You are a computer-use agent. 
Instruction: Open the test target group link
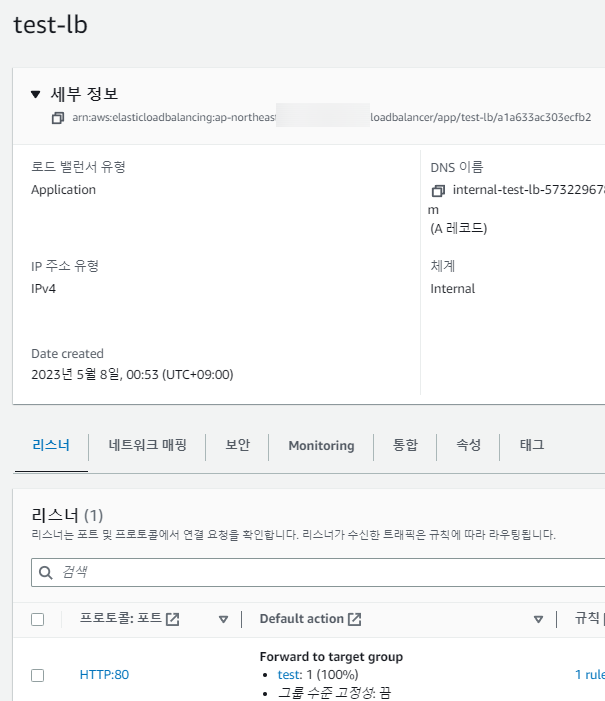[x=288, y=675]
